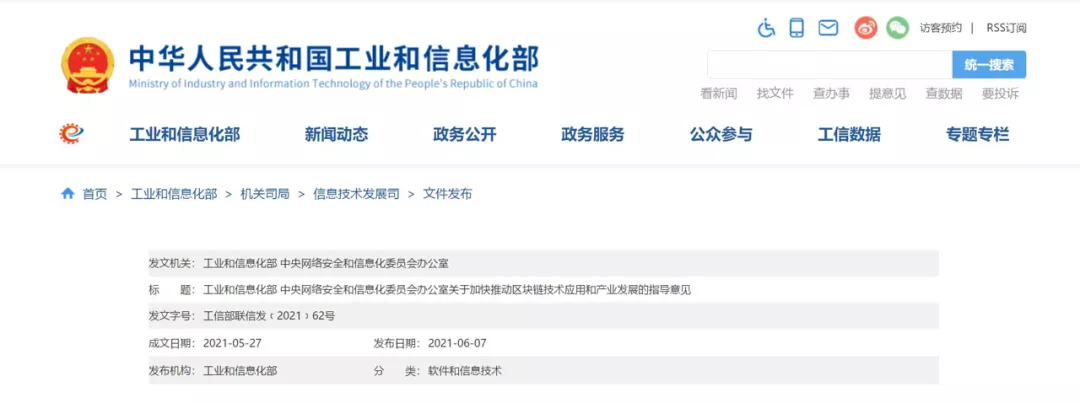Select 看新闻 quick link
Screen dimensions: 1080x403
718,94
